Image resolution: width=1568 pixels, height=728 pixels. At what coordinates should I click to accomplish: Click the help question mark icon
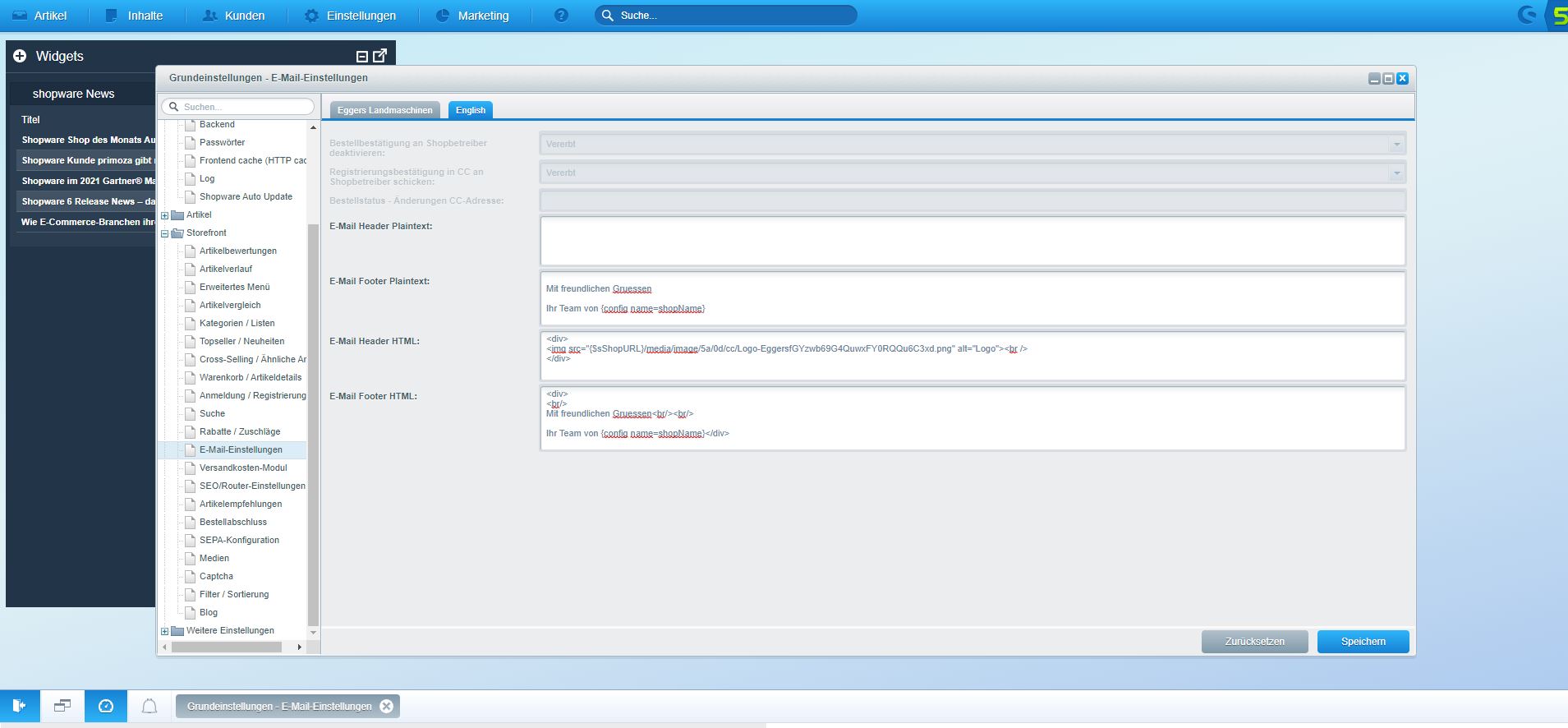point(561,16)
